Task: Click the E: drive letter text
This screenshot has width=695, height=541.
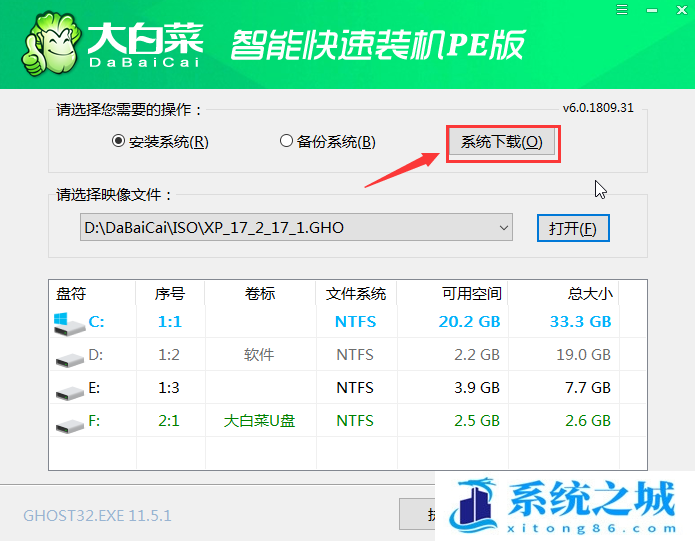Action: [94, 388]
